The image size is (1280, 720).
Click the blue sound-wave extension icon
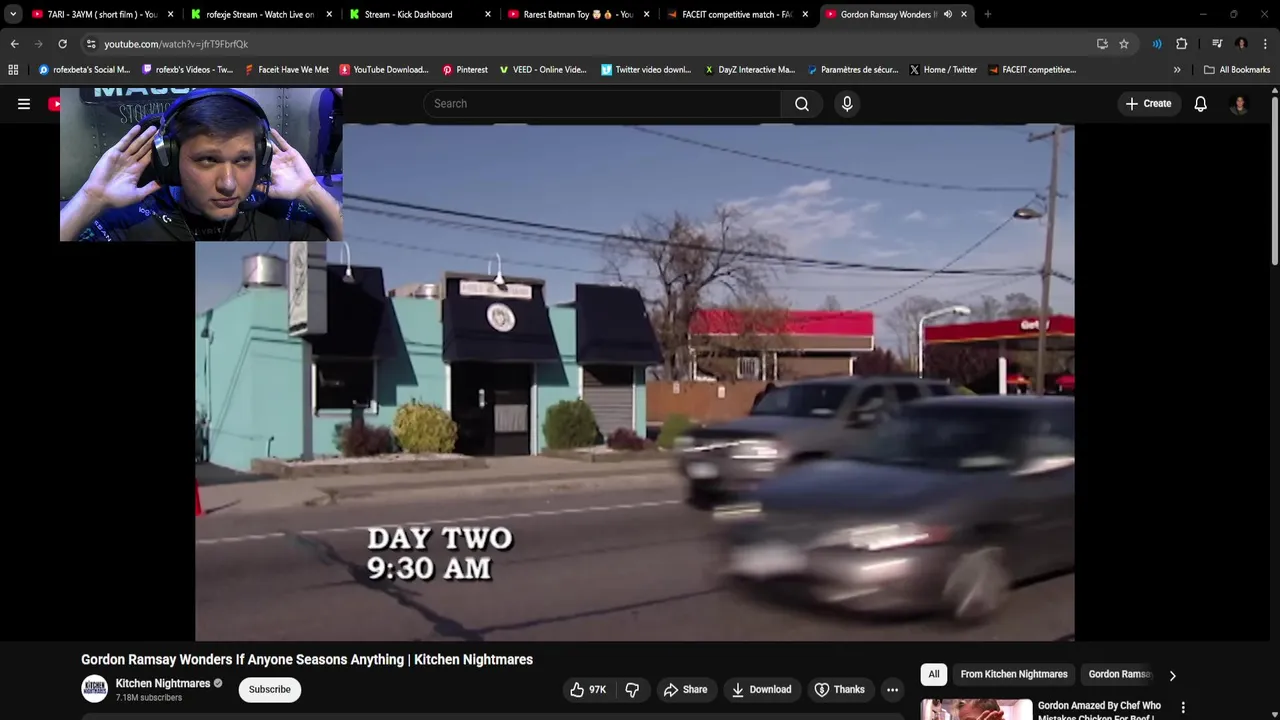coord(1157,44)
